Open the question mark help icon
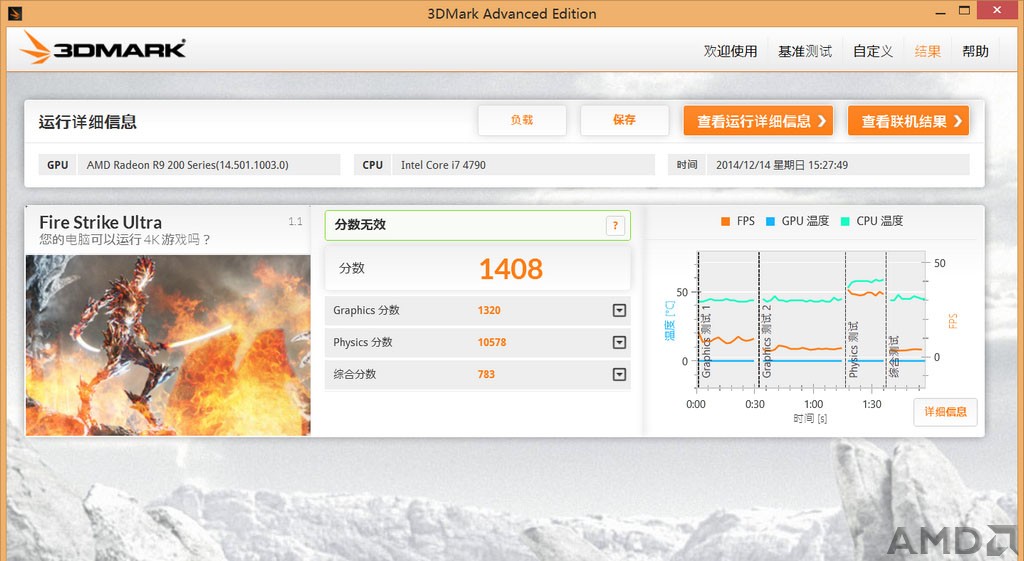1024x561 pixels. coord(615,226)
